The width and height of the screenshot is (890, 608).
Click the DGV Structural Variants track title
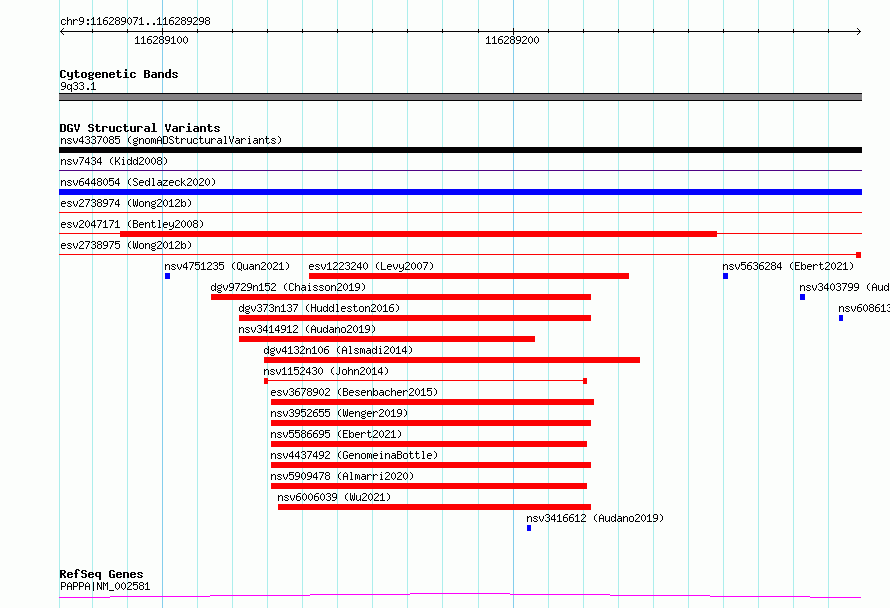coord(140,128)
